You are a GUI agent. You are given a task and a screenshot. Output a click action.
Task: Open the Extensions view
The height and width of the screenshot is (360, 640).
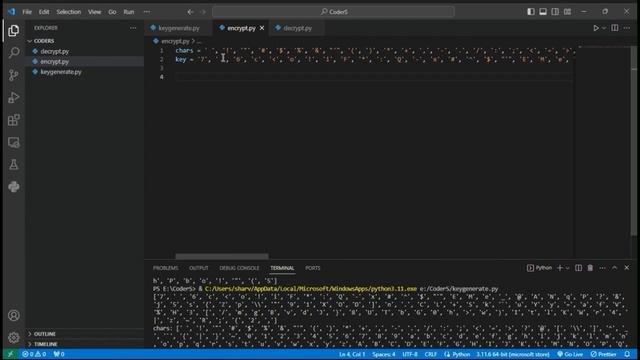point(13,120)
